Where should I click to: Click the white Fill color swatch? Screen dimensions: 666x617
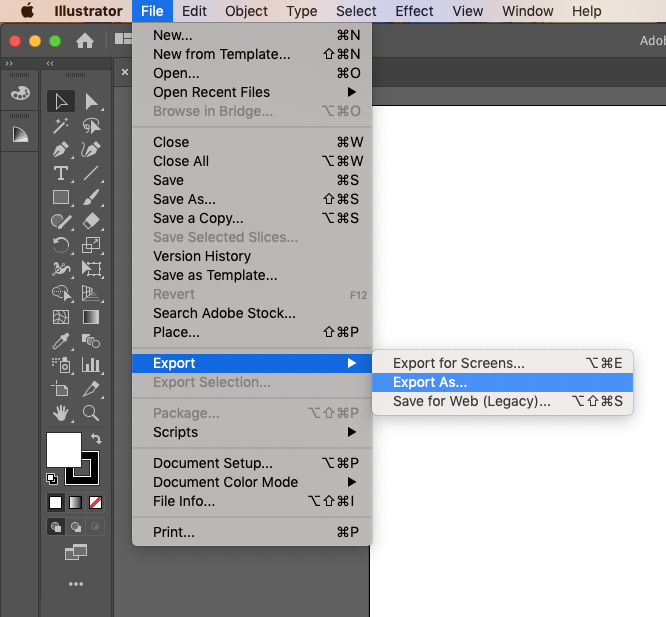click(62, 450)
